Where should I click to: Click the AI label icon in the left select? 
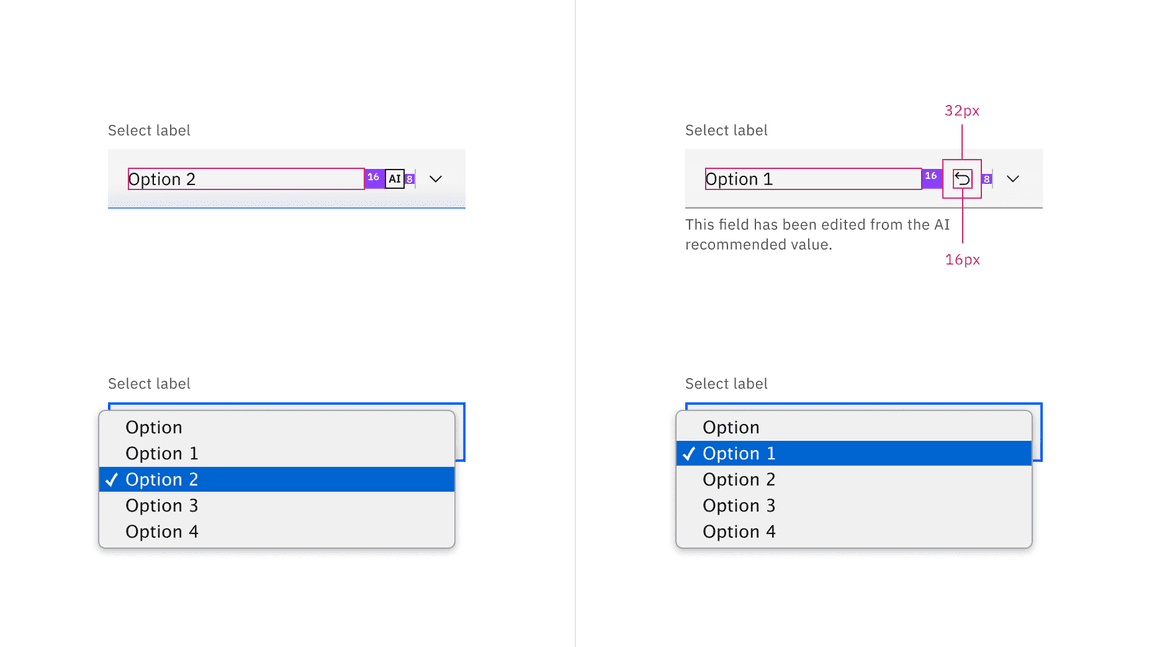394,178
